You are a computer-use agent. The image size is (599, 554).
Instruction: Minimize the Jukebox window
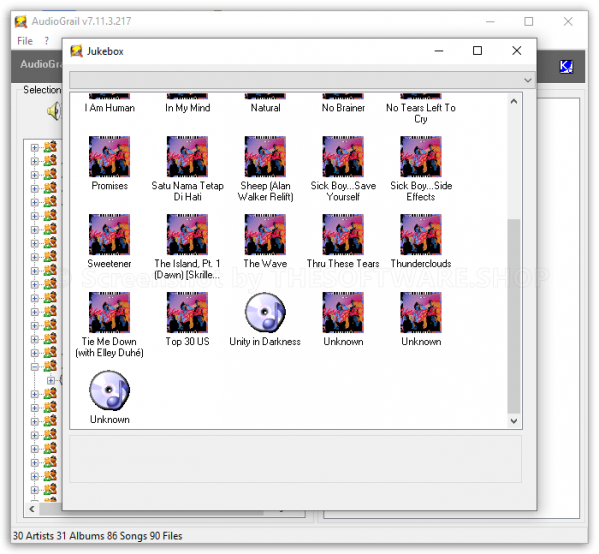click(439, 51)
